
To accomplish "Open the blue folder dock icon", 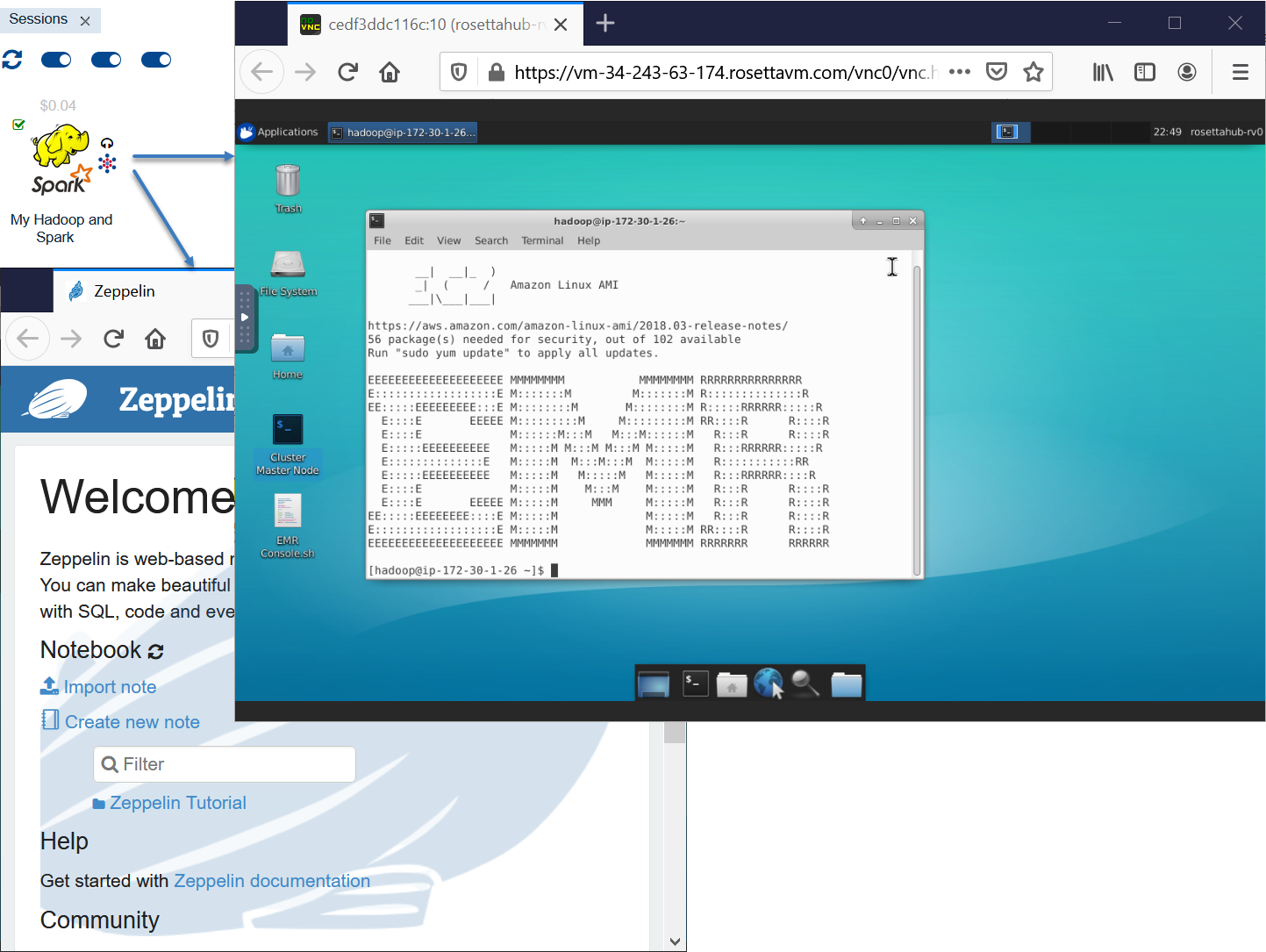I will pos(847,684).
